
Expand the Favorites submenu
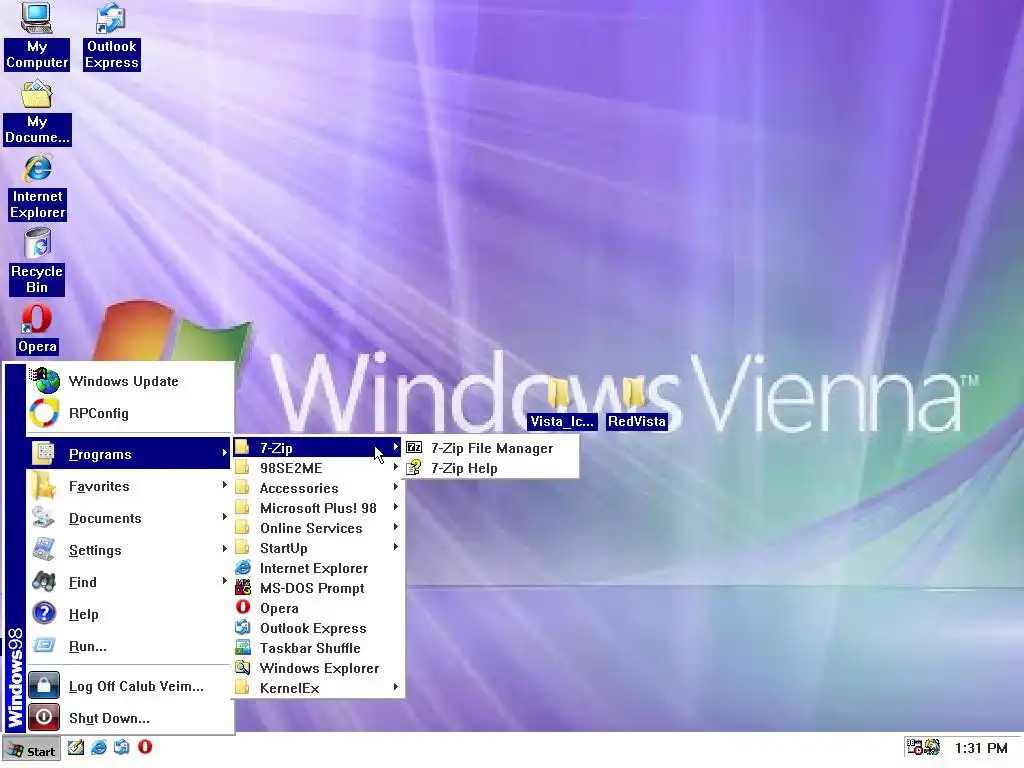point(129,486)
